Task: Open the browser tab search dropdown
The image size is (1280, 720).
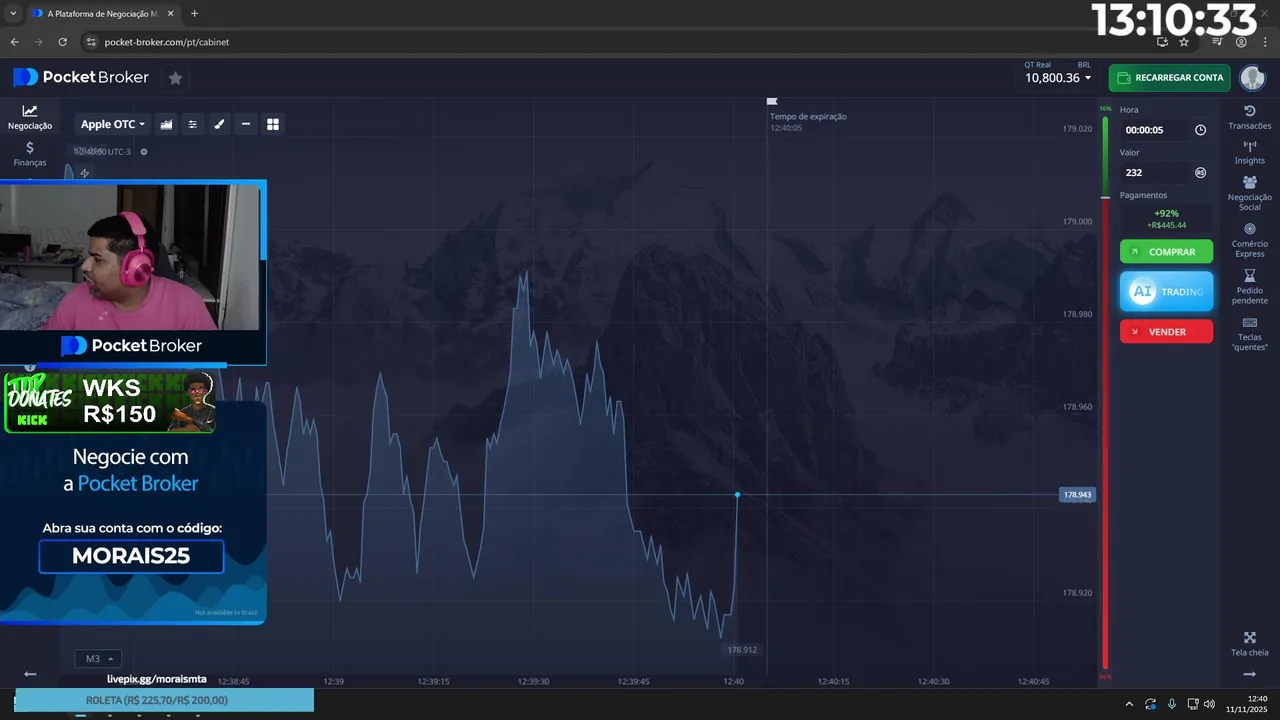Action: [12, 14]
